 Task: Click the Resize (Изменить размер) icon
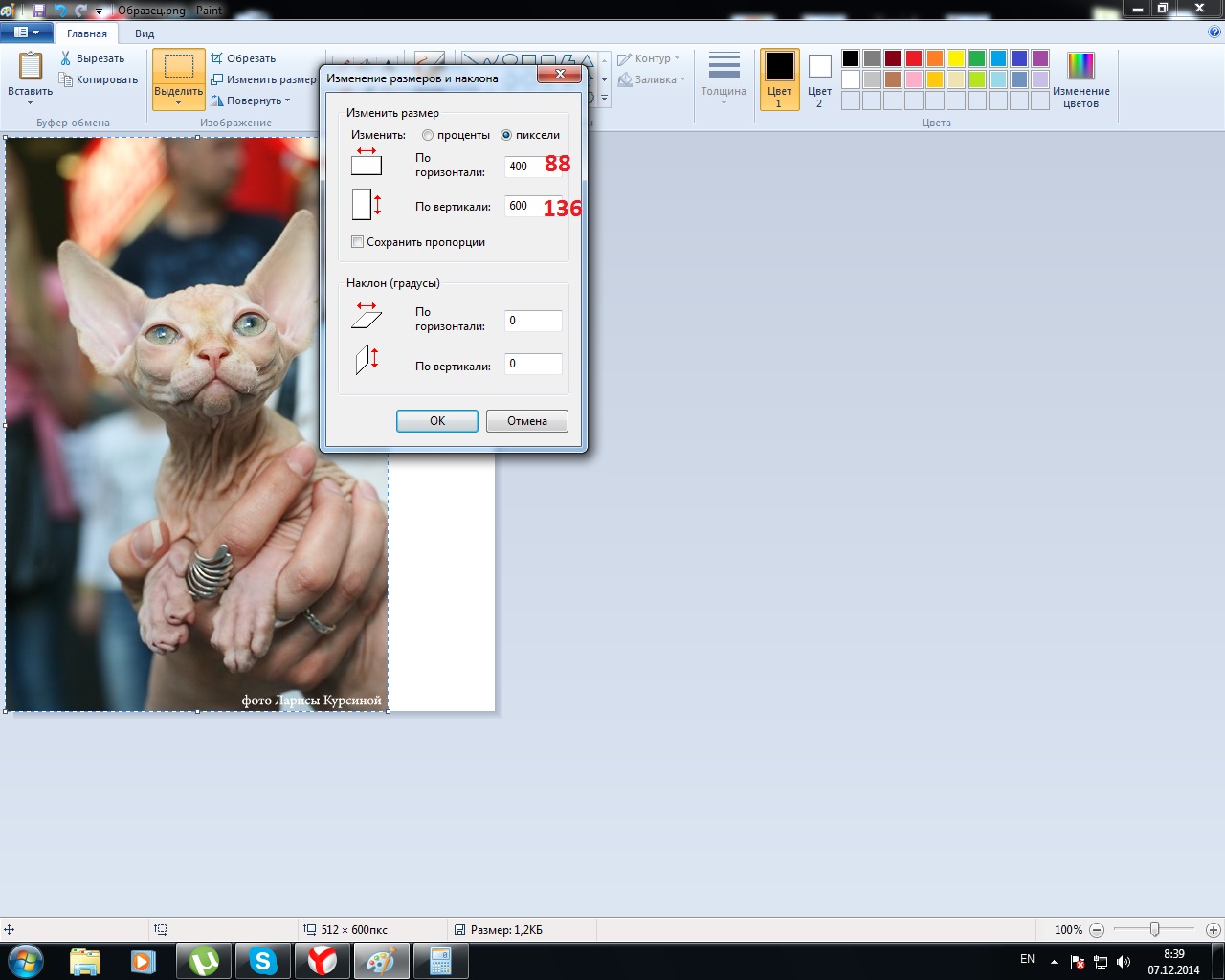click(217, 79)
